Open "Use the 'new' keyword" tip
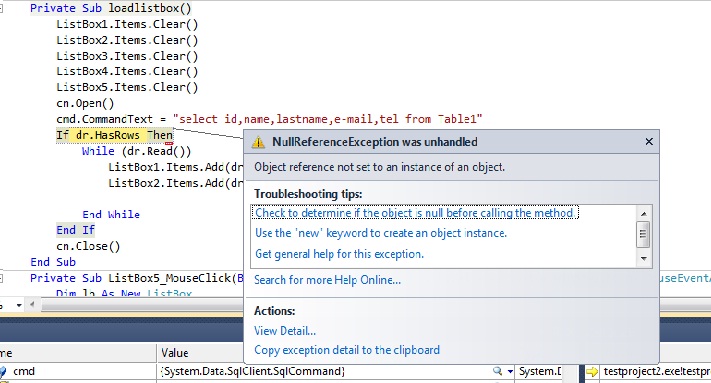 point(381,233)
